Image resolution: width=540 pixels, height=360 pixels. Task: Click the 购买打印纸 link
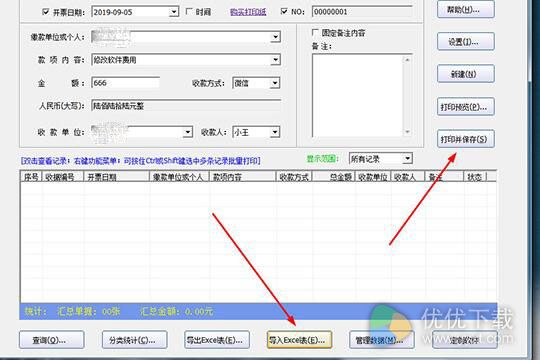(x=248, y=12)
